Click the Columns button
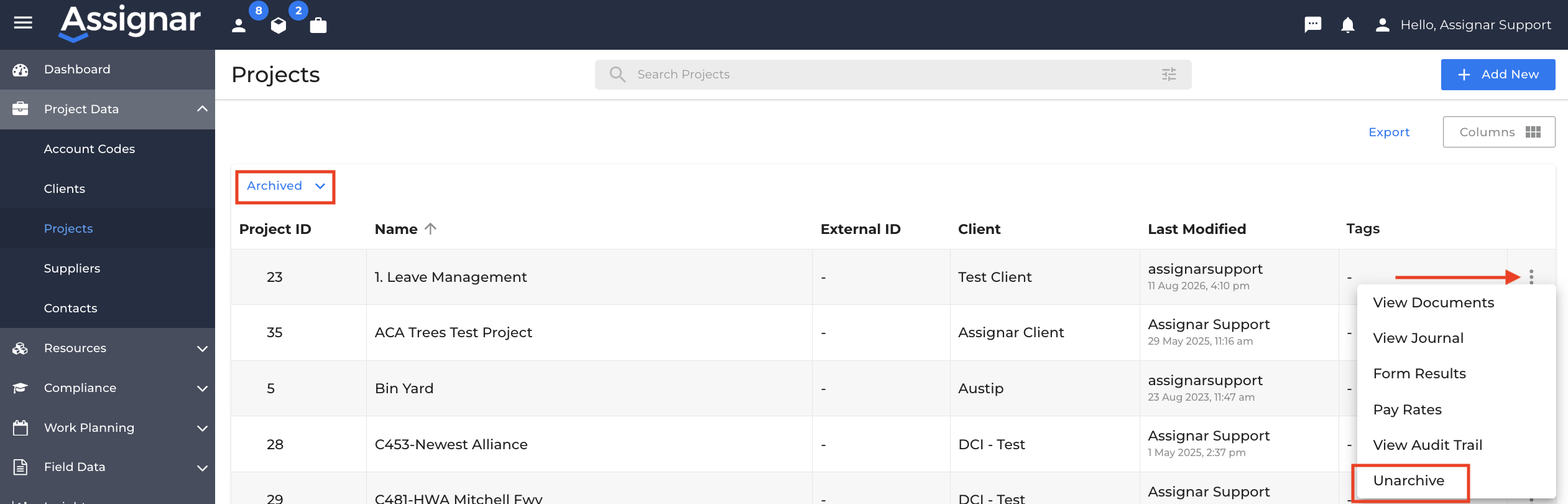Viewport: 1568px width, 504px height. 1498,132
